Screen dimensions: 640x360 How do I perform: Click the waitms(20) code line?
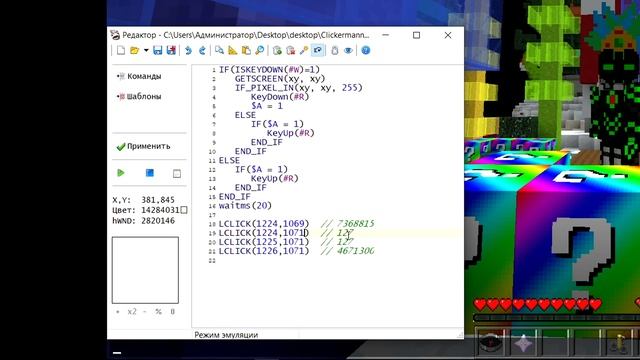point(245,206)
